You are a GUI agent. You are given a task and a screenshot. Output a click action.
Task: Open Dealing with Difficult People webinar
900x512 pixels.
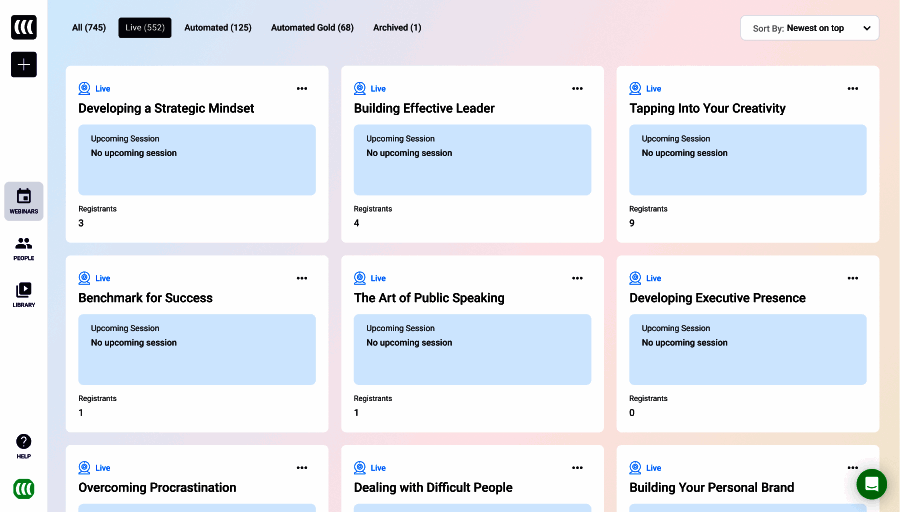pyautogui.click(x=433, y=488)
